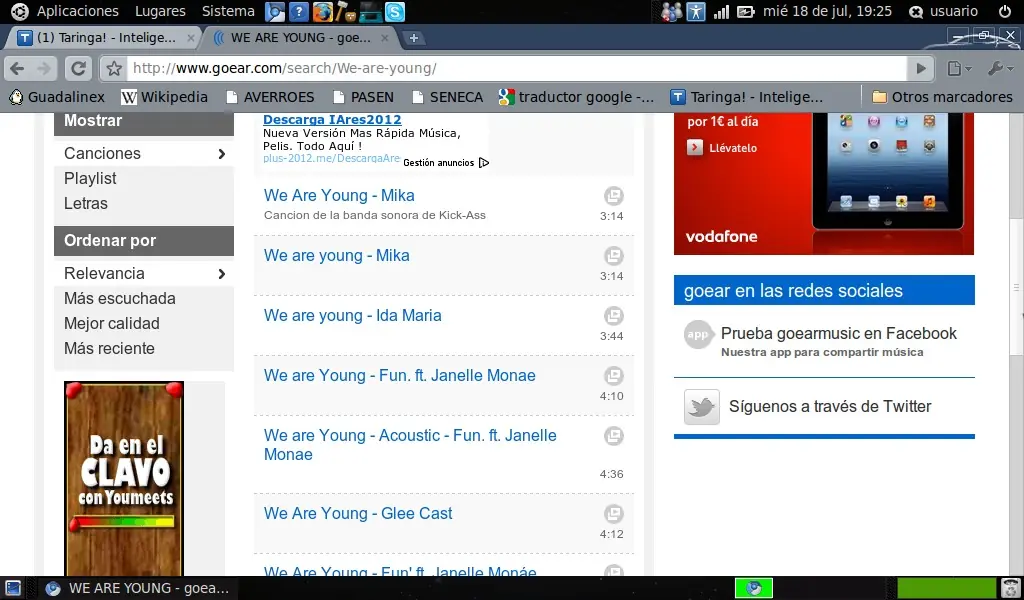1024x600 pixels.
Task: Click the browser forward arrow
Action: (44, 68)
